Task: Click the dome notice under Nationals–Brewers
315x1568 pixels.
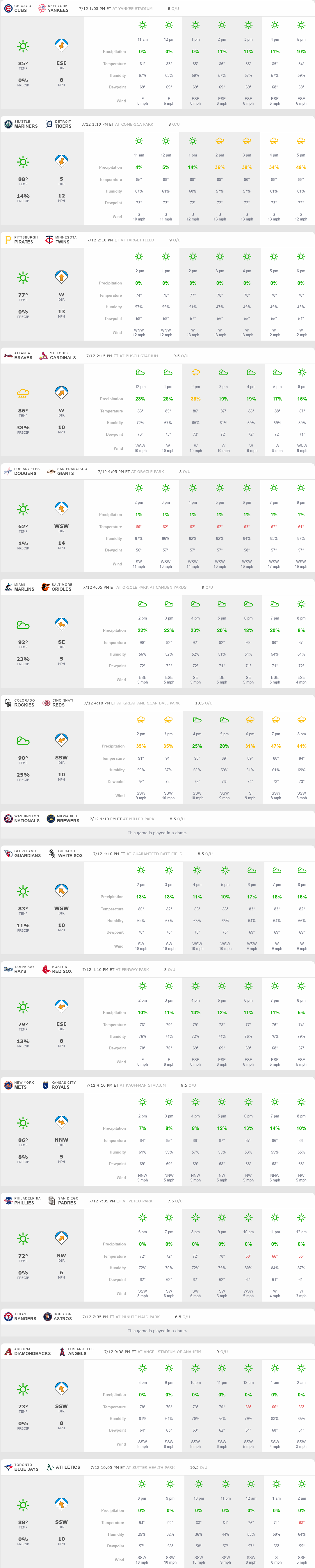Action: pos(157,833)
